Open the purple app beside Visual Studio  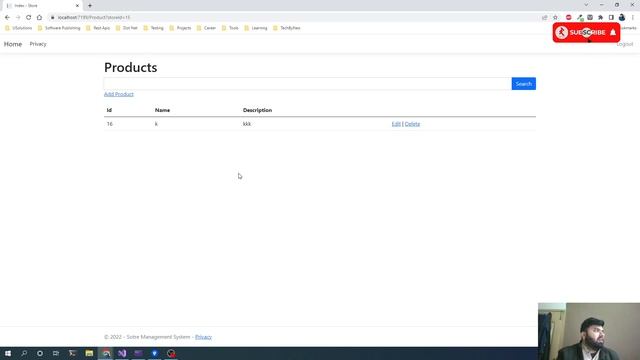(x=138, y=353)
